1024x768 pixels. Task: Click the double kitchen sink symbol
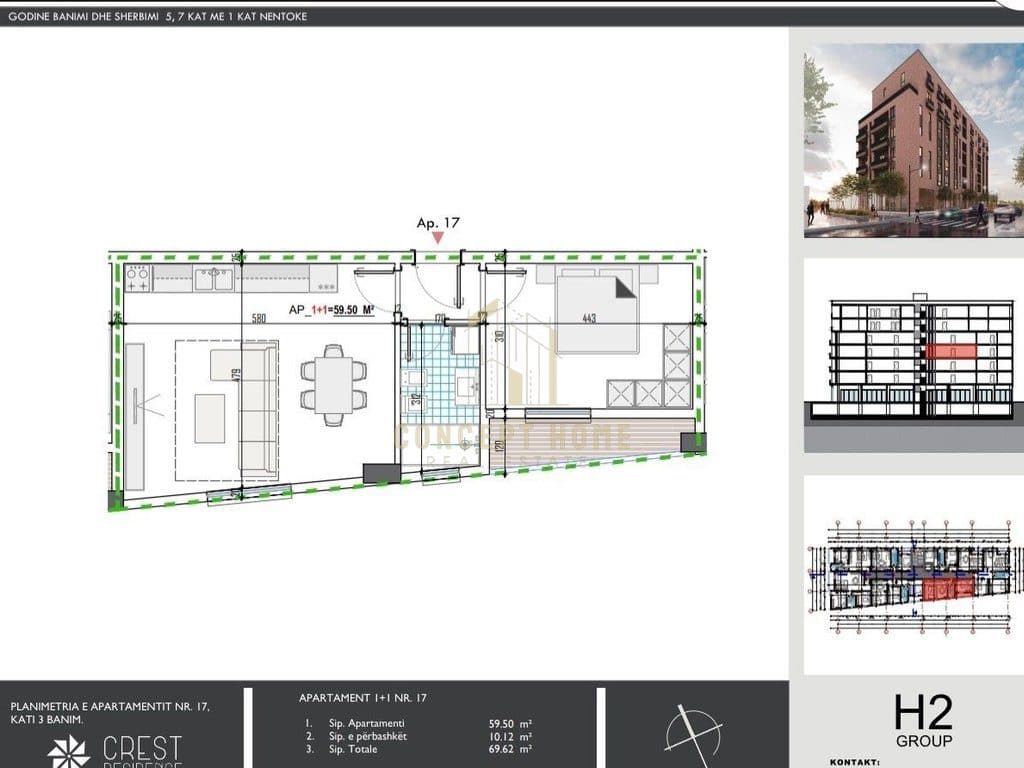pyautogui.click(x=213, y=279)
